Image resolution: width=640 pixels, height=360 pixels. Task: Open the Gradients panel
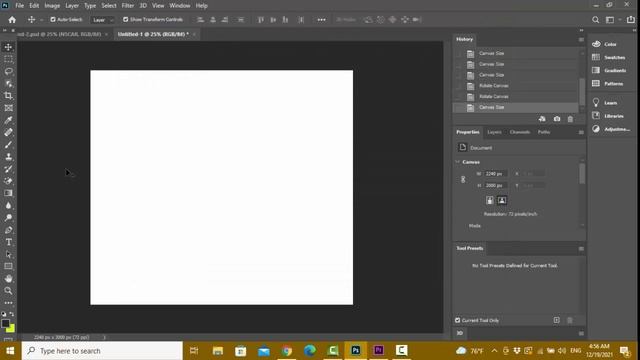pyautogui.click(x=609, y=70)
